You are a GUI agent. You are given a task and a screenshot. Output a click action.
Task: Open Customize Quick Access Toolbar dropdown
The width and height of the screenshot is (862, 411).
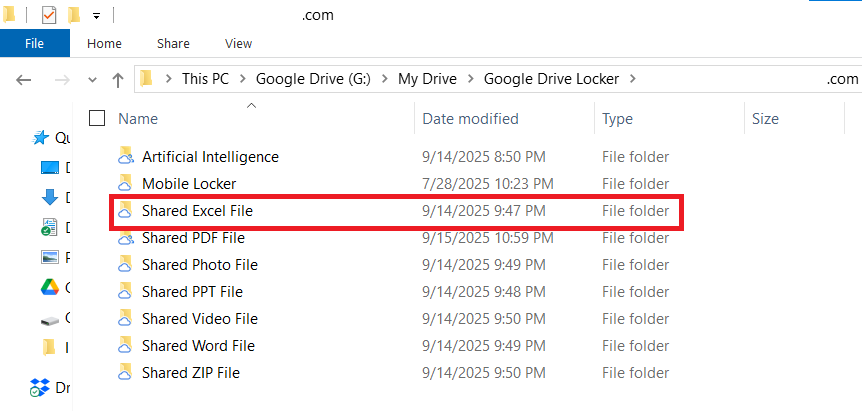pyautogui.click(x=96, y=16)
